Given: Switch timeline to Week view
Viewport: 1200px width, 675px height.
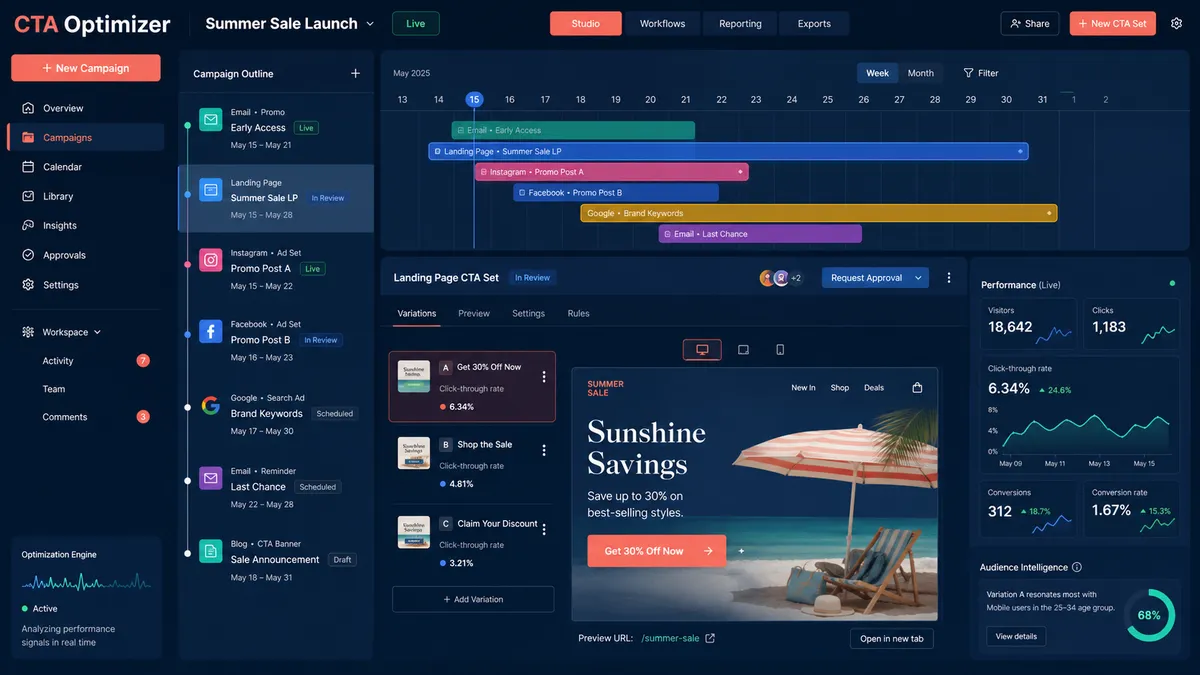Looking at the screenshot, I should [x=877, y=73].
